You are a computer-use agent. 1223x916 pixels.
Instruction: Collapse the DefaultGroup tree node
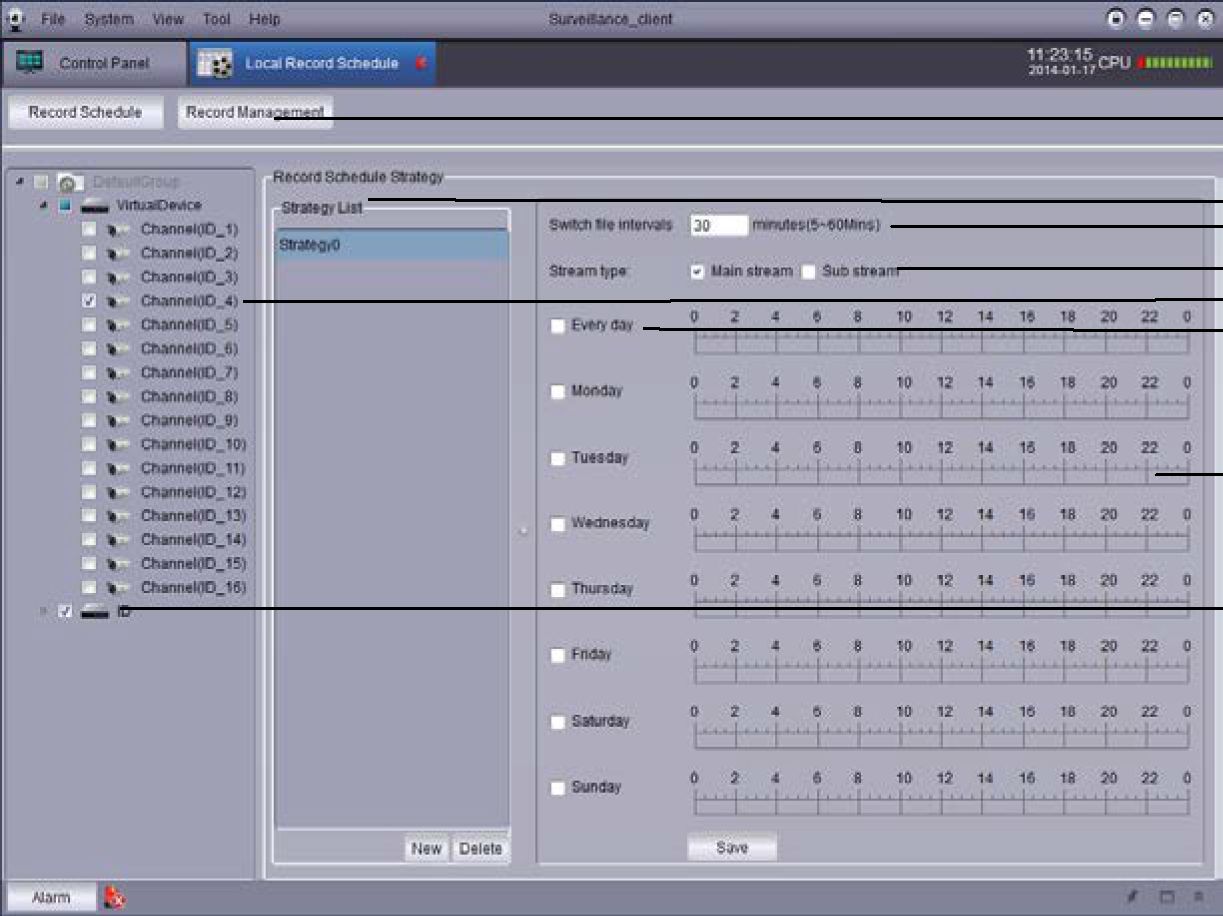20,182
